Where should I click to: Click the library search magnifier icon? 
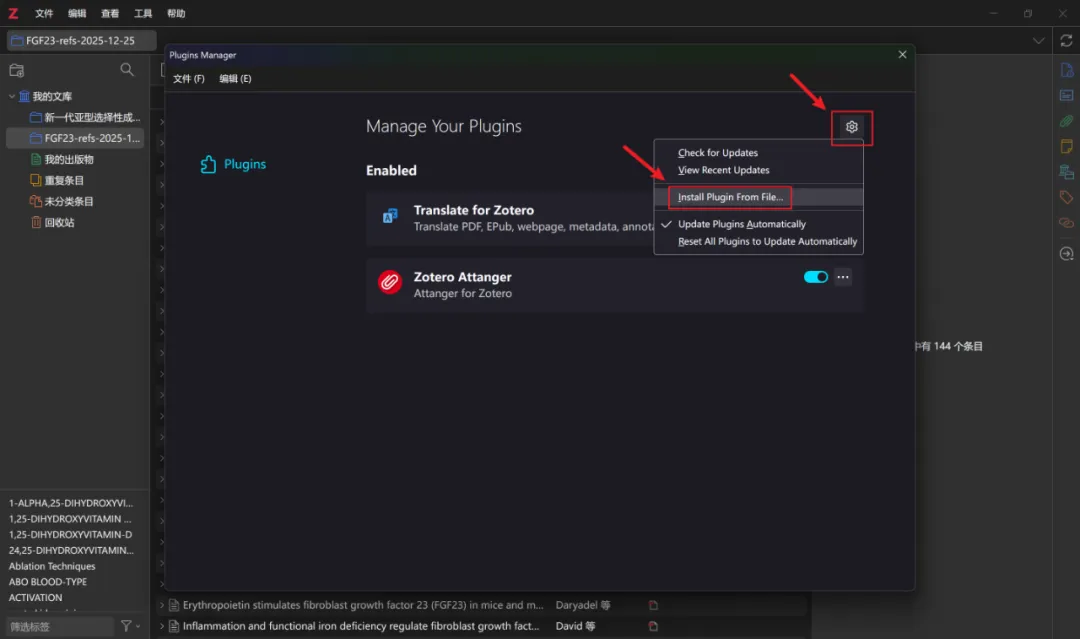[x=127, y=70]
